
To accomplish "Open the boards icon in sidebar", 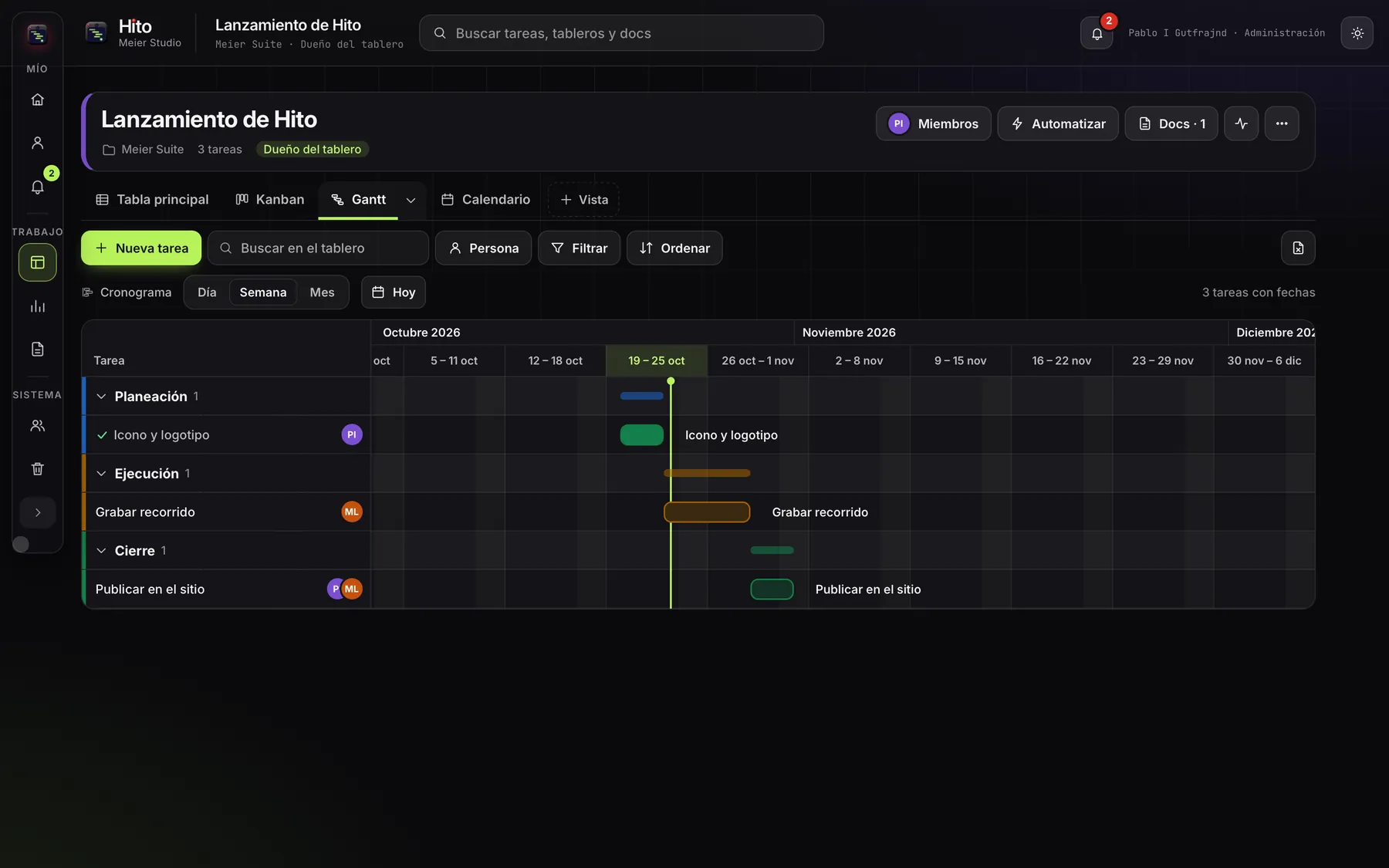I will 37,263.
